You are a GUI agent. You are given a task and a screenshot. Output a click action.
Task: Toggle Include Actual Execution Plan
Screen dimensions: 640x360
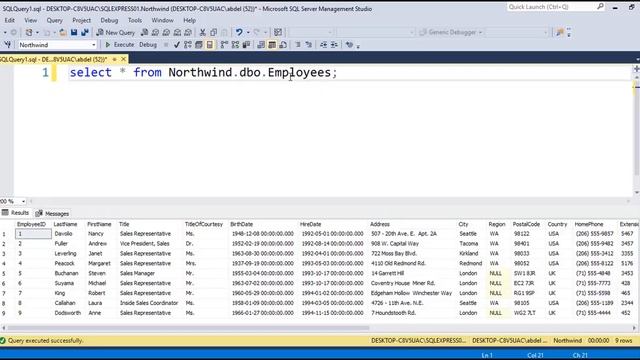point(224,45)
